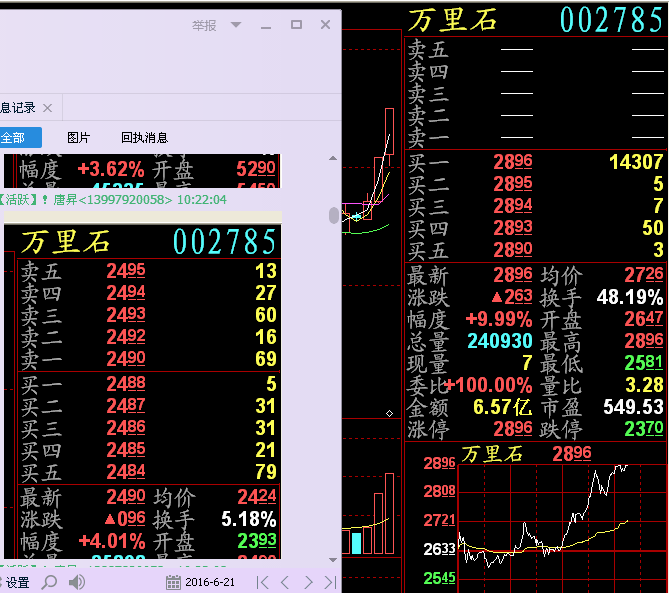The width and height of the screenshot is (670, 593).
Task: Click the scroll up arrow in message list
Action: 333,158
